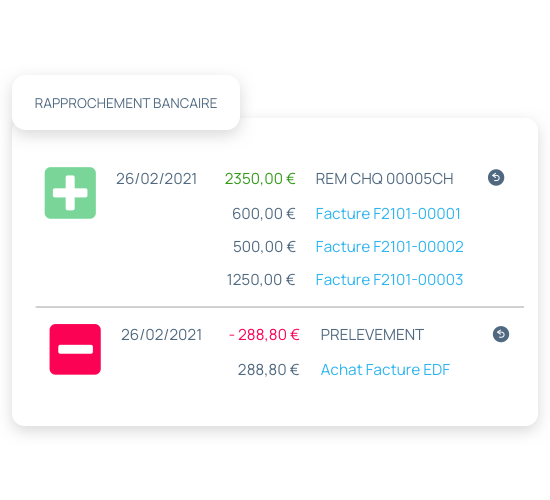550x500 pixels.
Task: Select the Rapprochement Bancaire tab
Action: [x=126, y=103]
